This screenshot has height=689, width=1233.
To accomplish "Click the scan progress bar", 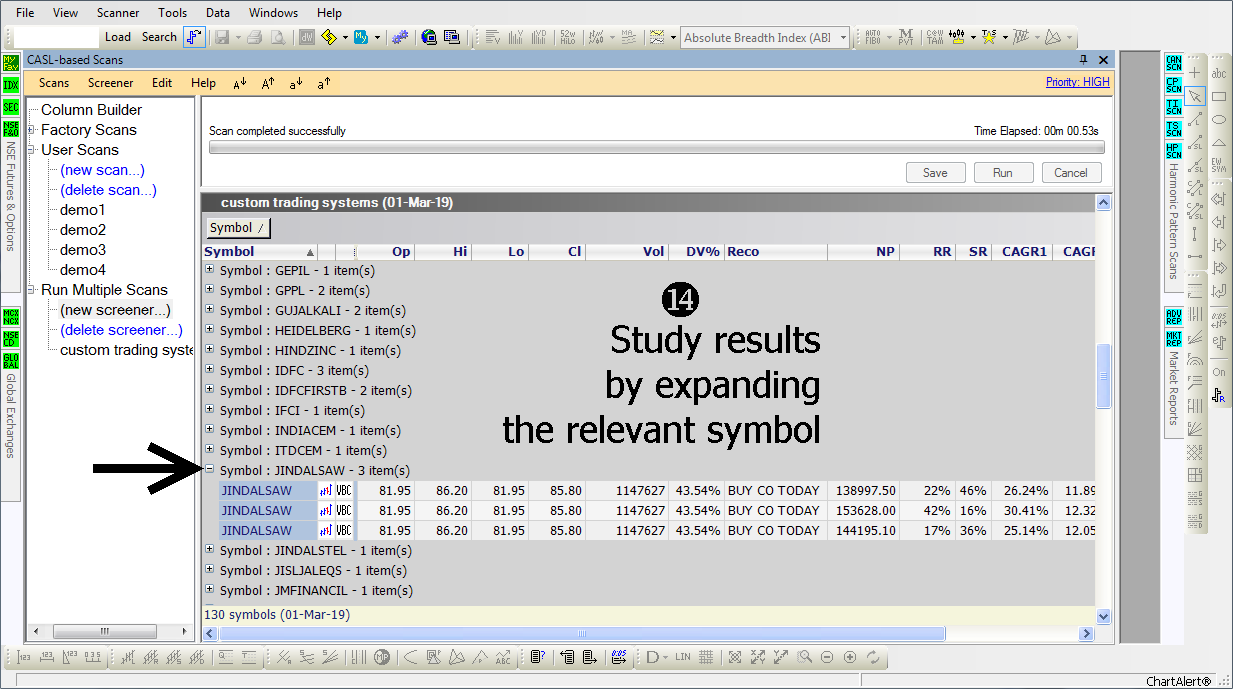I will coord(657,147).
